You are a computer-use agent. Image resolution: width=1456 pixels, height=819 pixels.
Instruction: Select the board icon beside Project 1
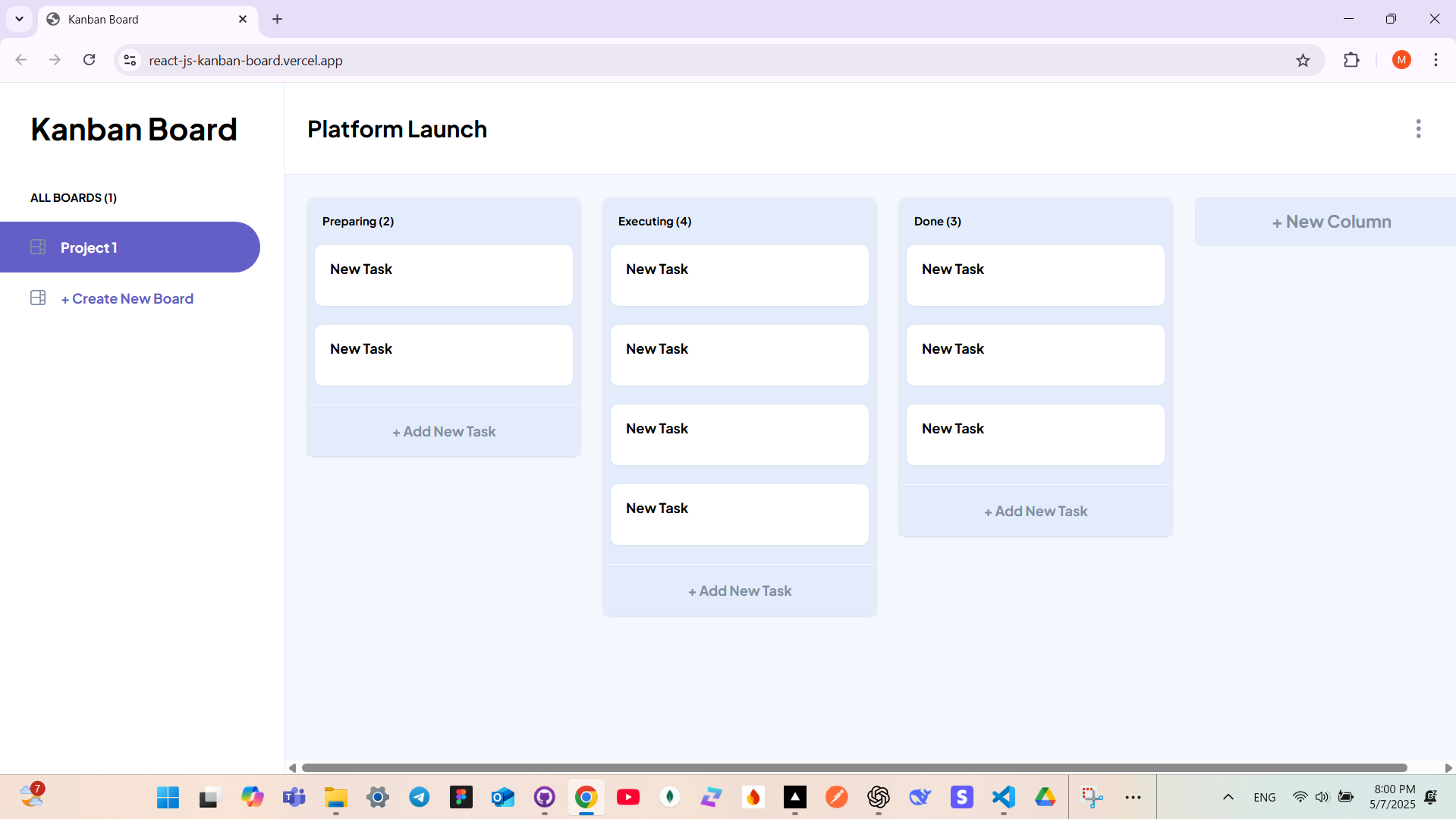(x=37, y=247)
